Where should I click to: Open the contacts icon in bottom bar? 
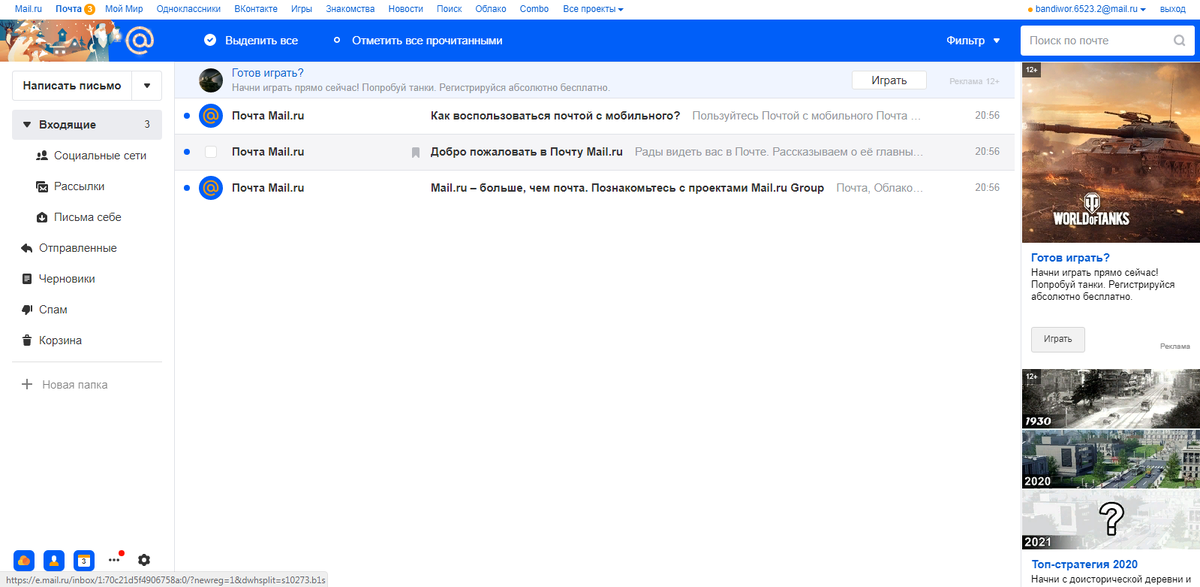click(54, 560)
